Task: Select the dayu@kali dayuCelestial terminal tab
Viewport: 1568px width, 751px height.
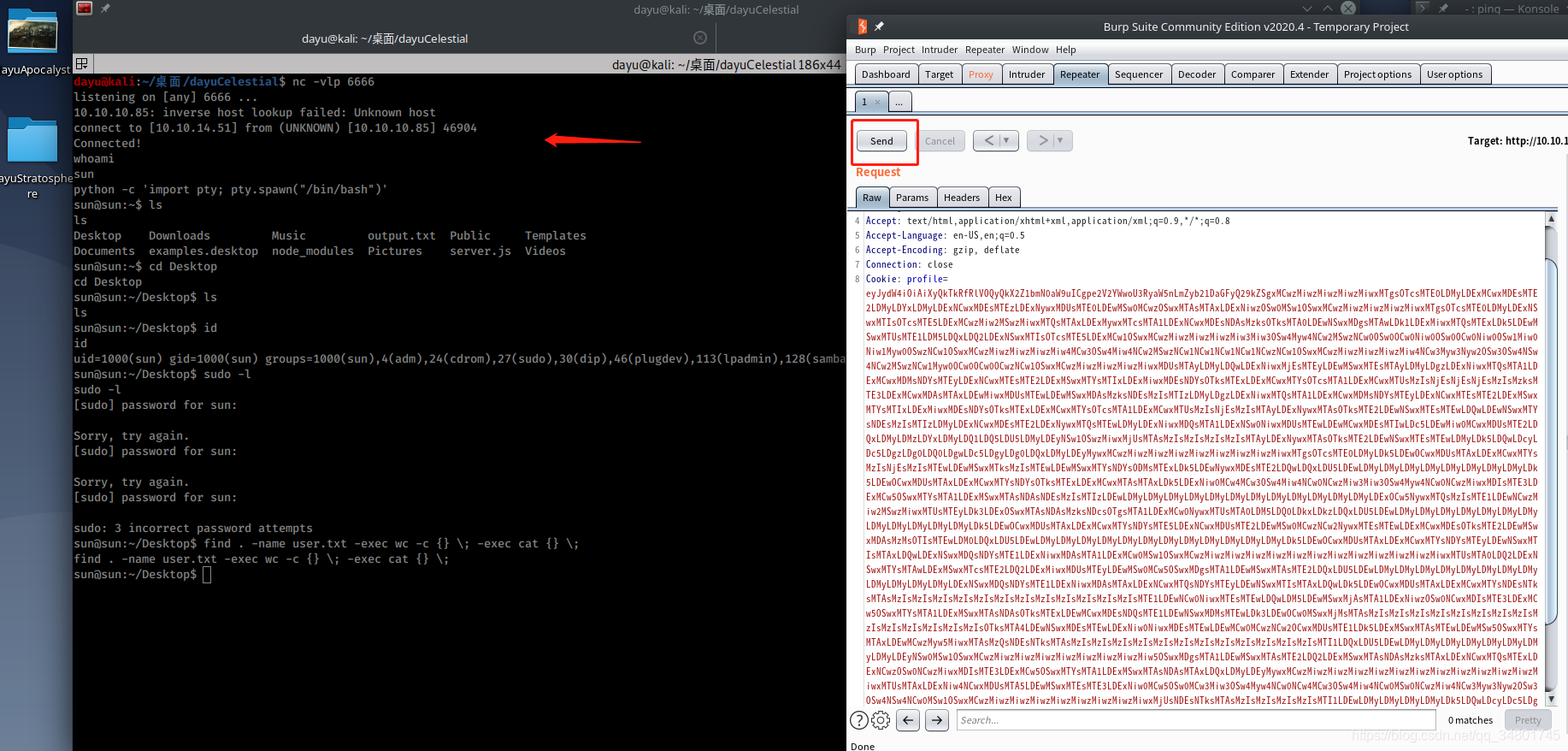Action: [x=385, y=38]
